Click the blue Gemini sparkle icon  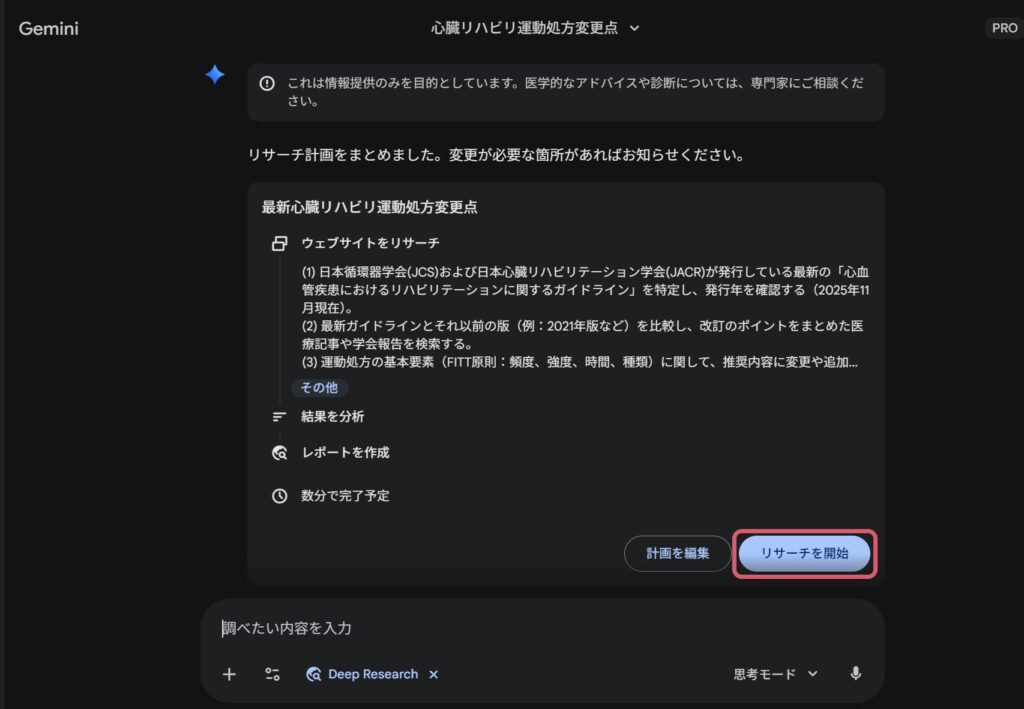coord(215,75)
